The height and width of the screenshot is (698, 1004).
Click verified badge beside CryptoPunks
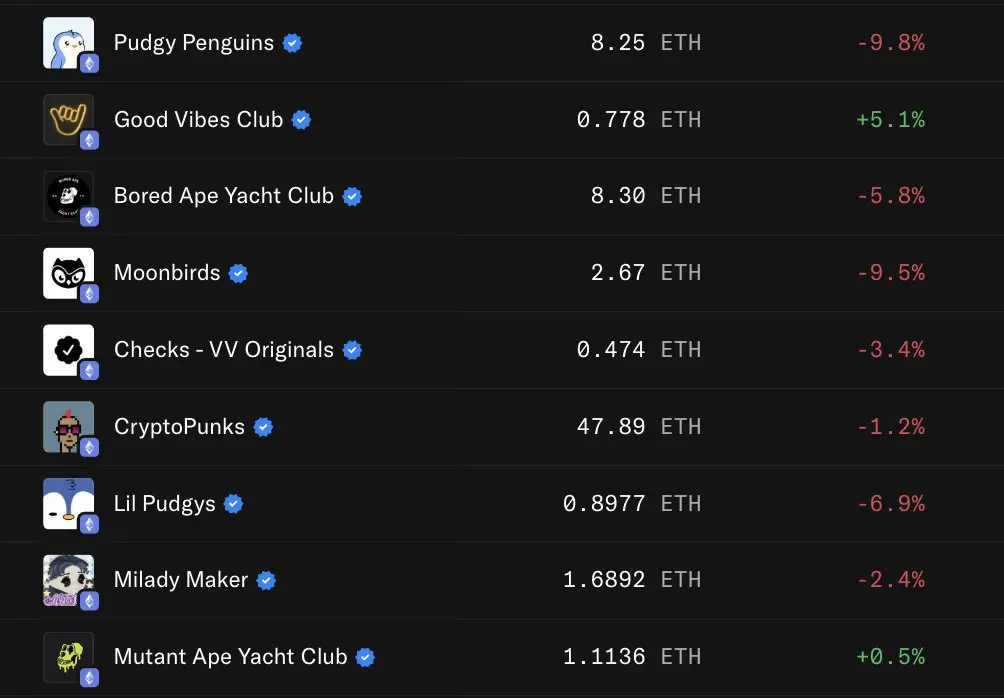click(x=263, y=427)
